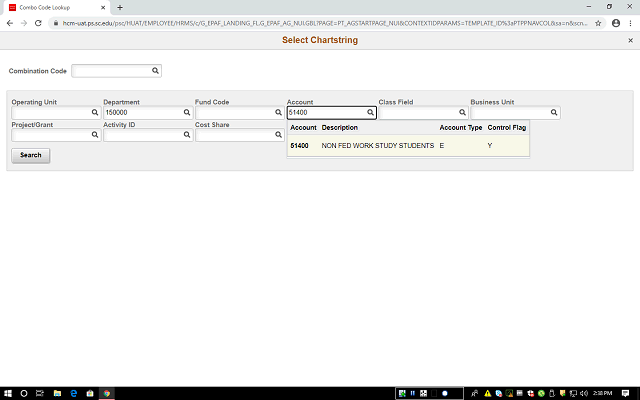Open the Business Unit lookup magnifier

coord(554,112)
